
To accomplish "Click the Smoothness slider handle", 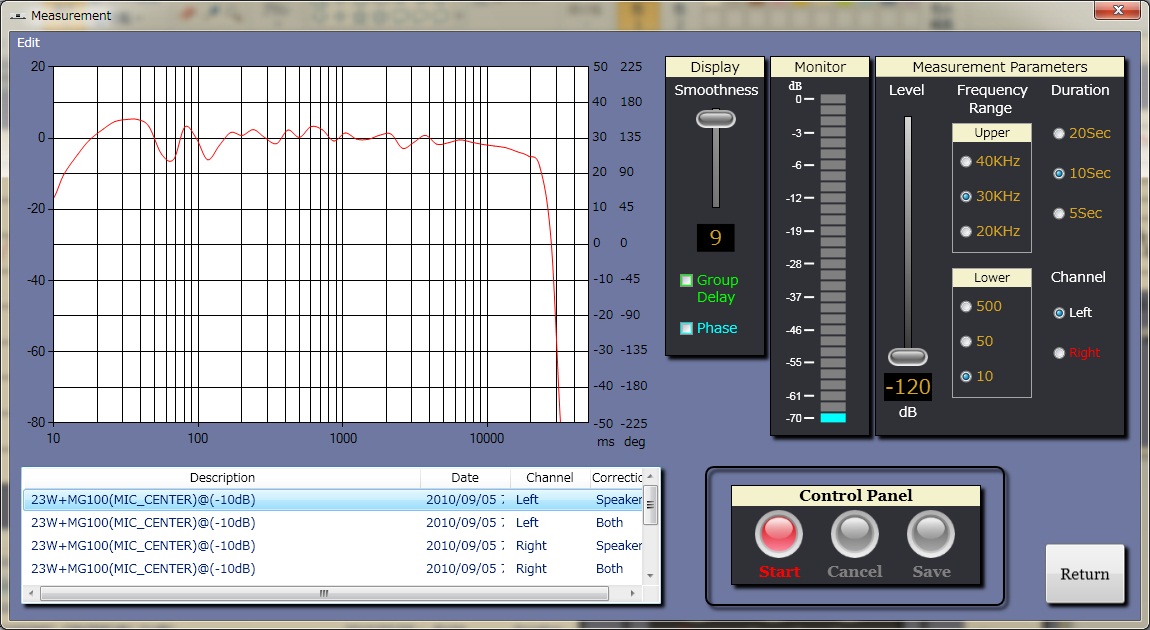I will tap(715, 118).
